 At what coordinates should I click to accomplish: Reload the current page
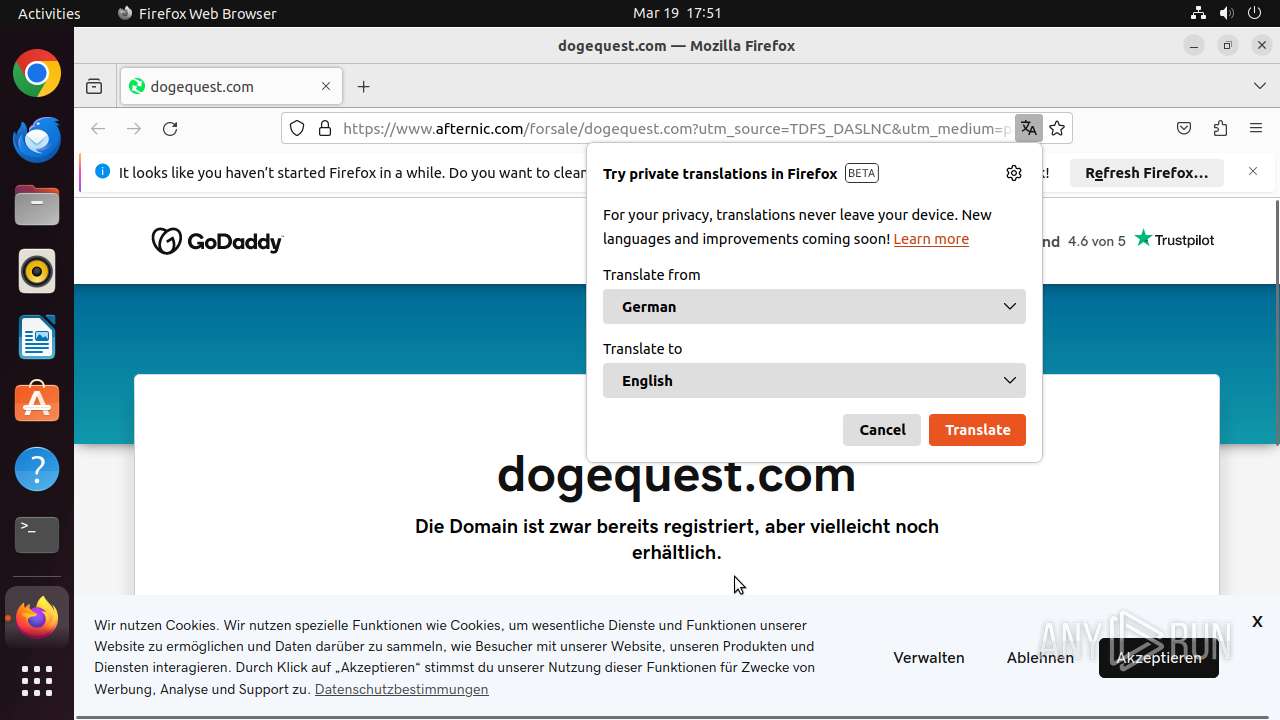(170, 128)
